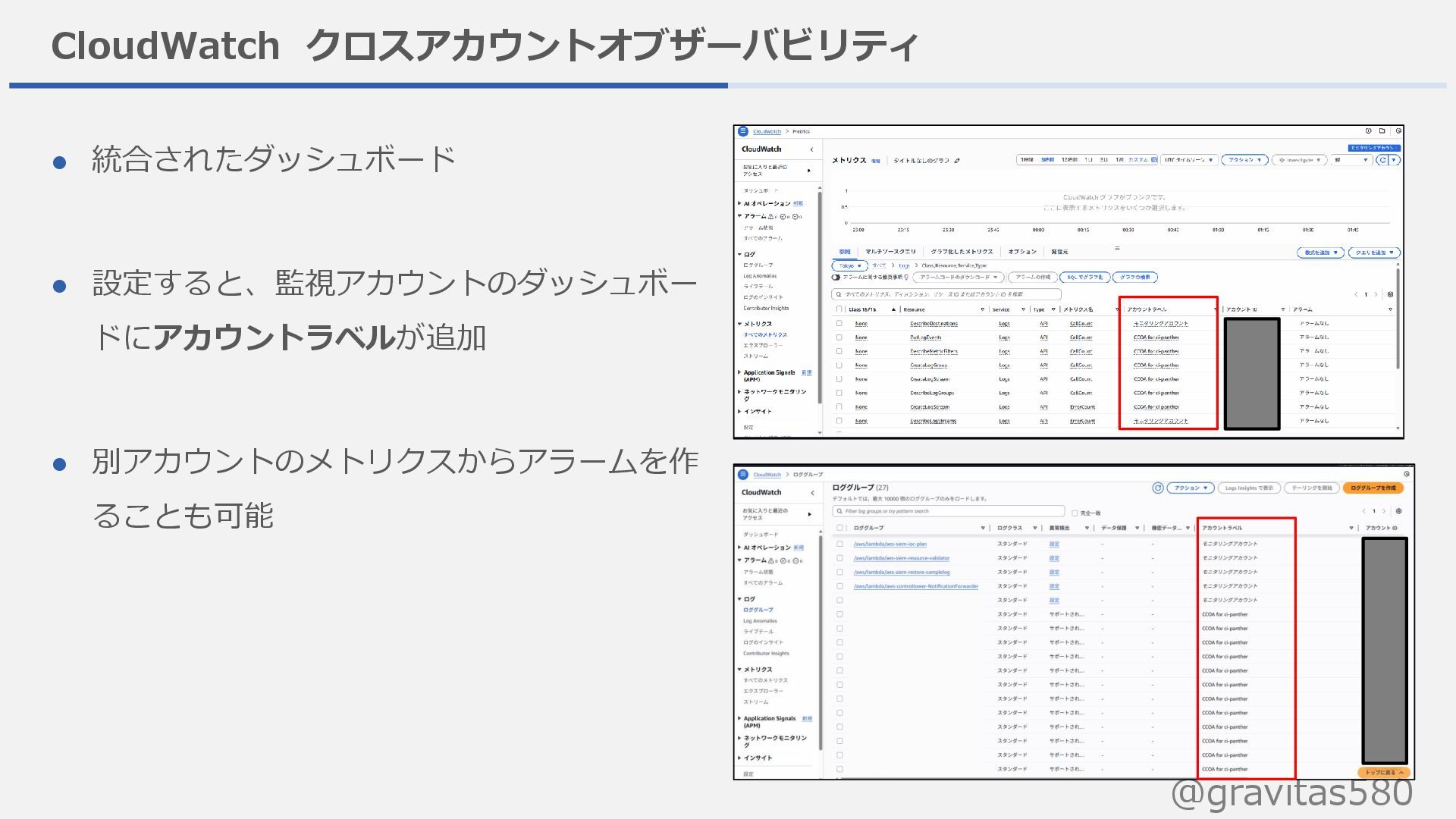
Task: Open the アクション dropdown in Log groups
Action: [1190, 488]
